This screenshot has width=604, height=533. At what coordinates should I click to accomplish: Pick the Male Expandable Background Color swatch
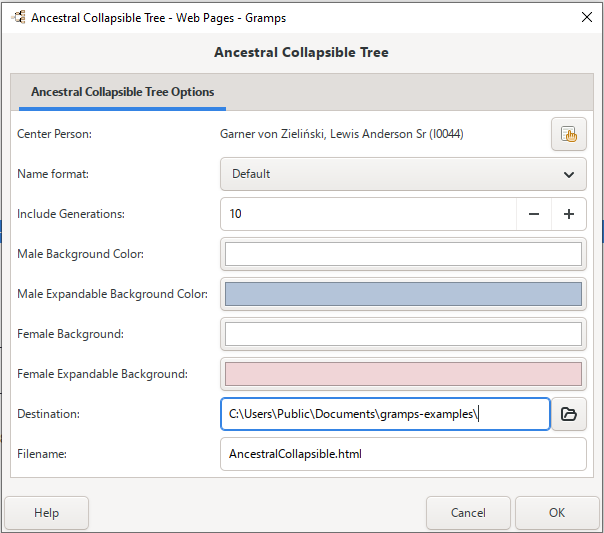(403, 294)
